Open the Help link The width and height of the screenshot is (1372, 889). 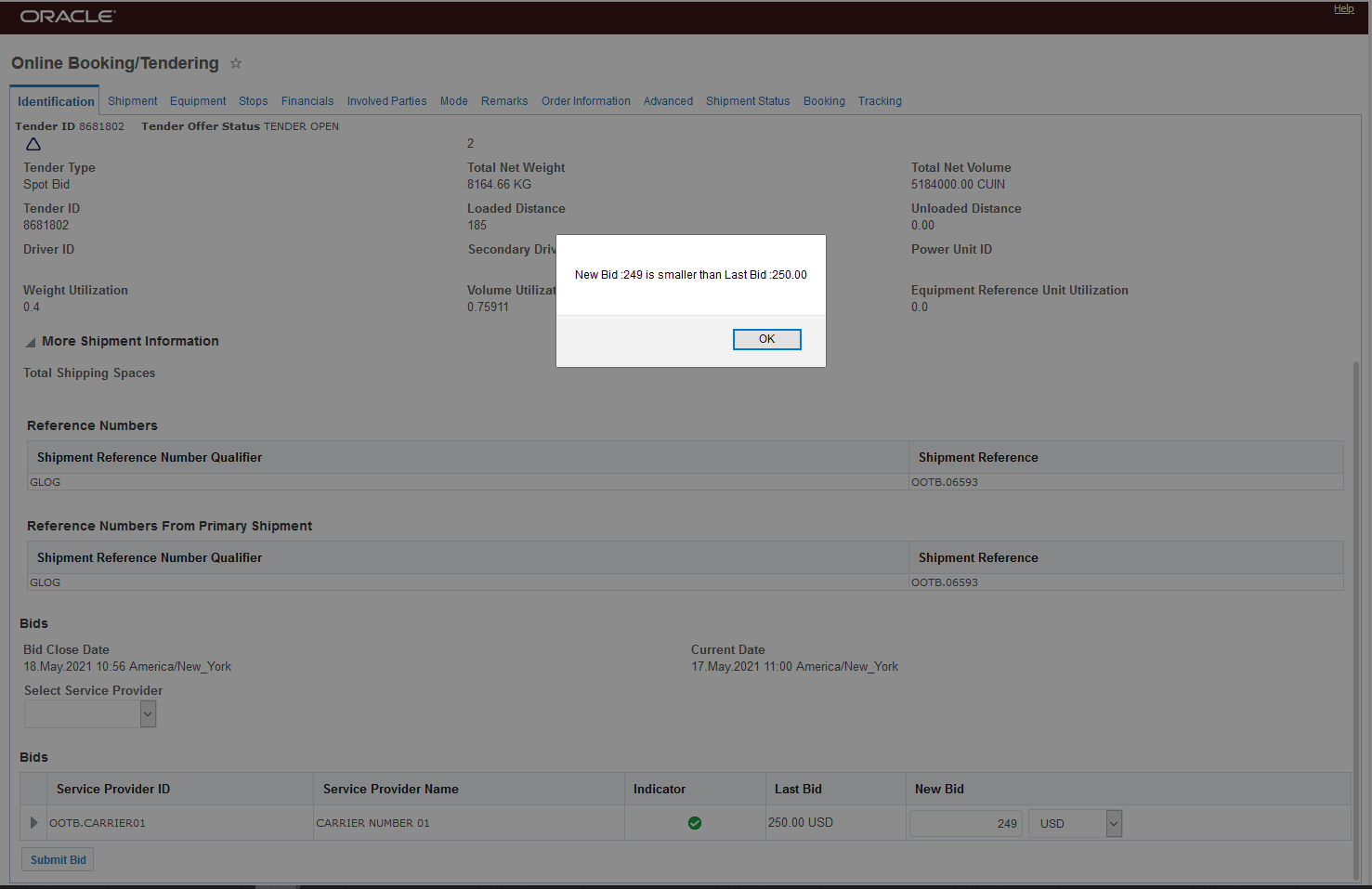(x=1344, y=9)
